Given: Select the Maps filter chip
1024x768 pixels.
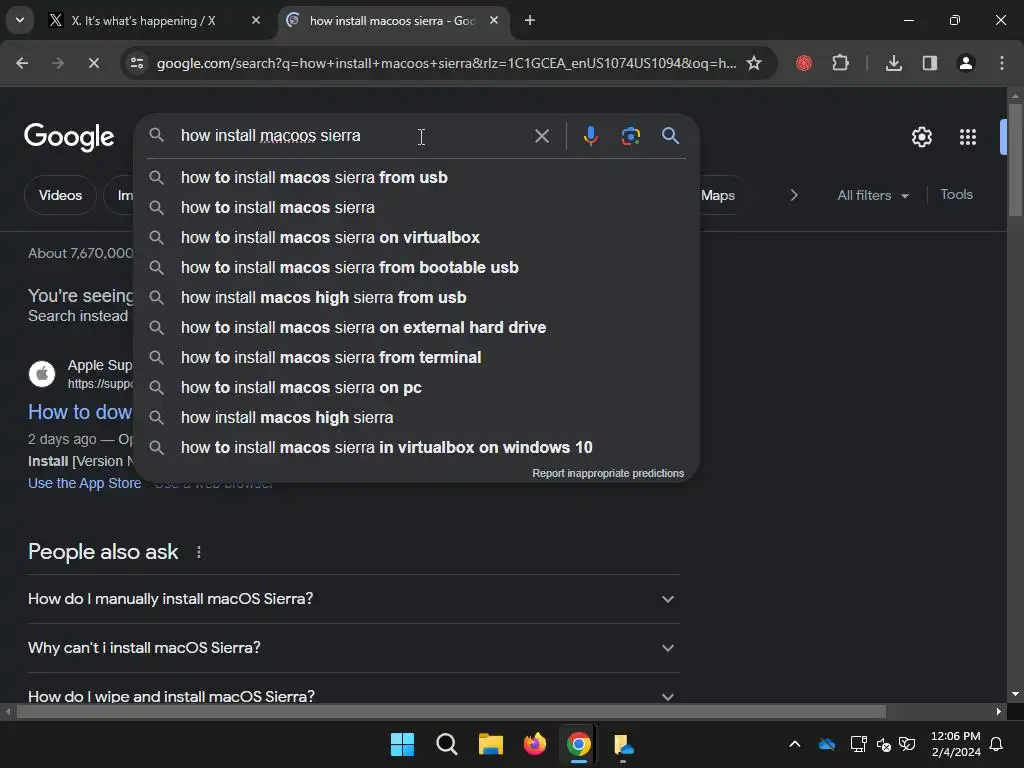Looking at the screenshot, I should pos(718,195).
